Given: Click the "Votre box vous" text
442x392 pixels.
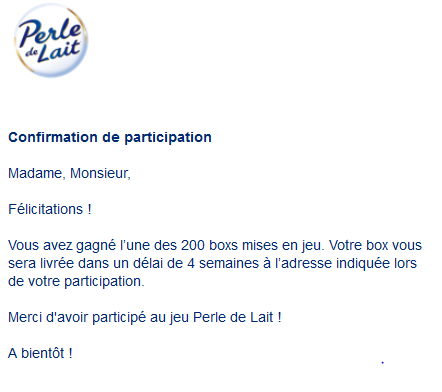Looking at the screenshot, I should pyautogui.click(x=376, y=245).
